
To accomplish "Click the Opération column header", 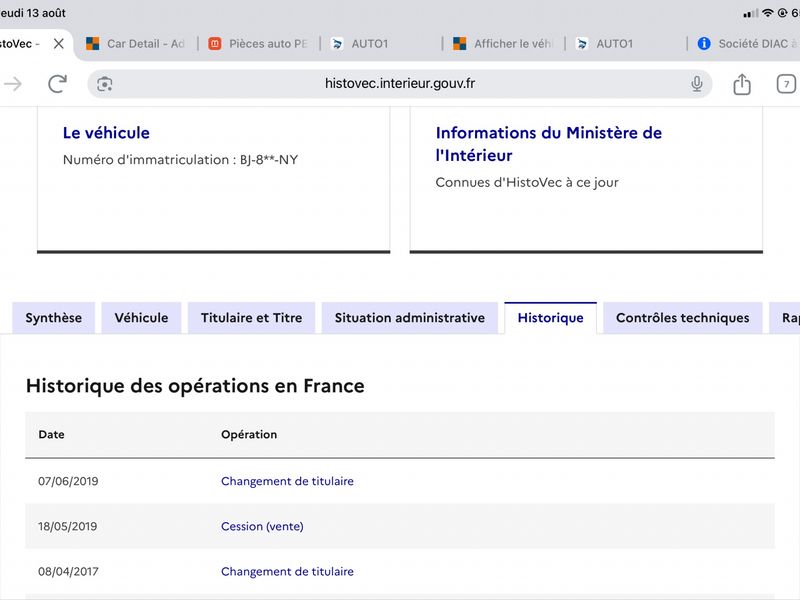I will click(x=249, y=435).
